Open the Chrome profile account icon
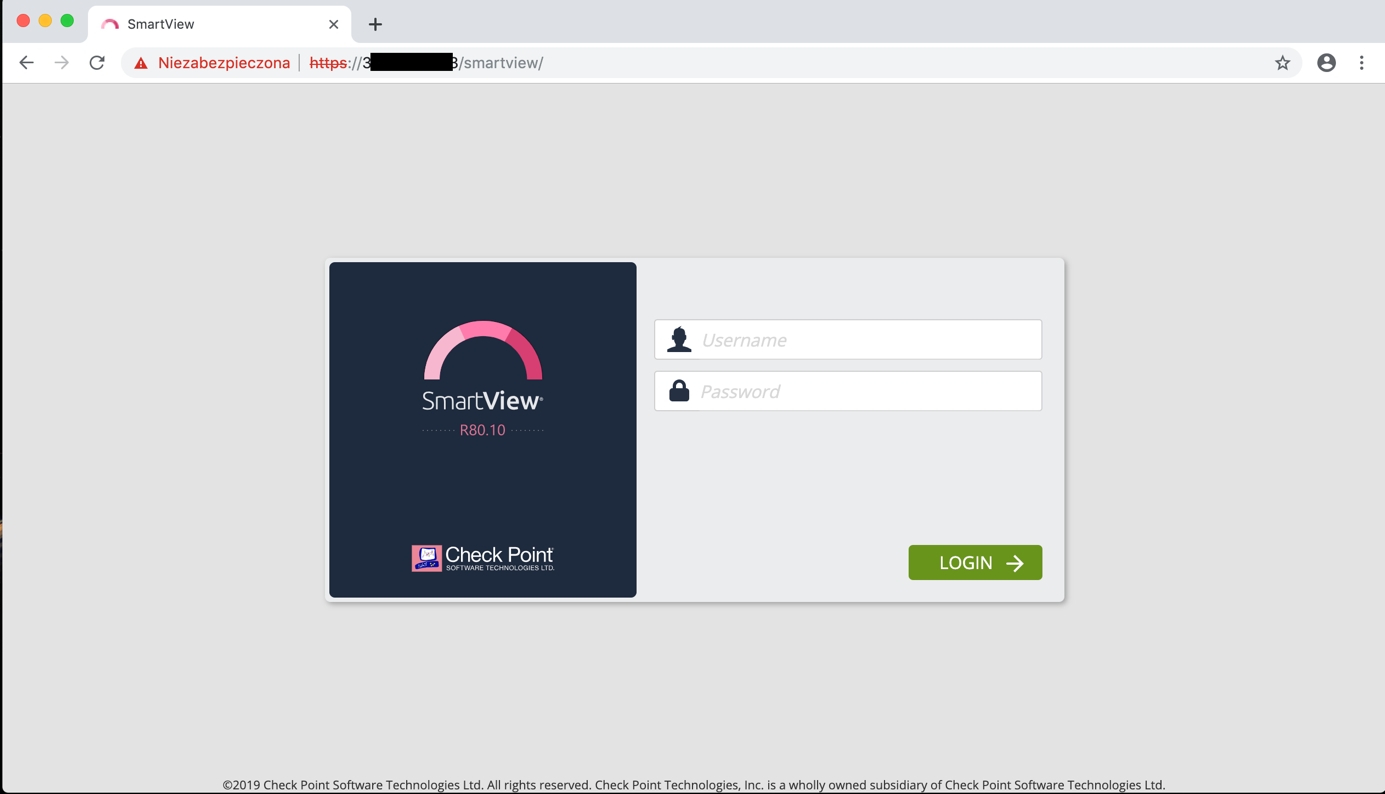1385x794 pixels. coord(1326,63)
